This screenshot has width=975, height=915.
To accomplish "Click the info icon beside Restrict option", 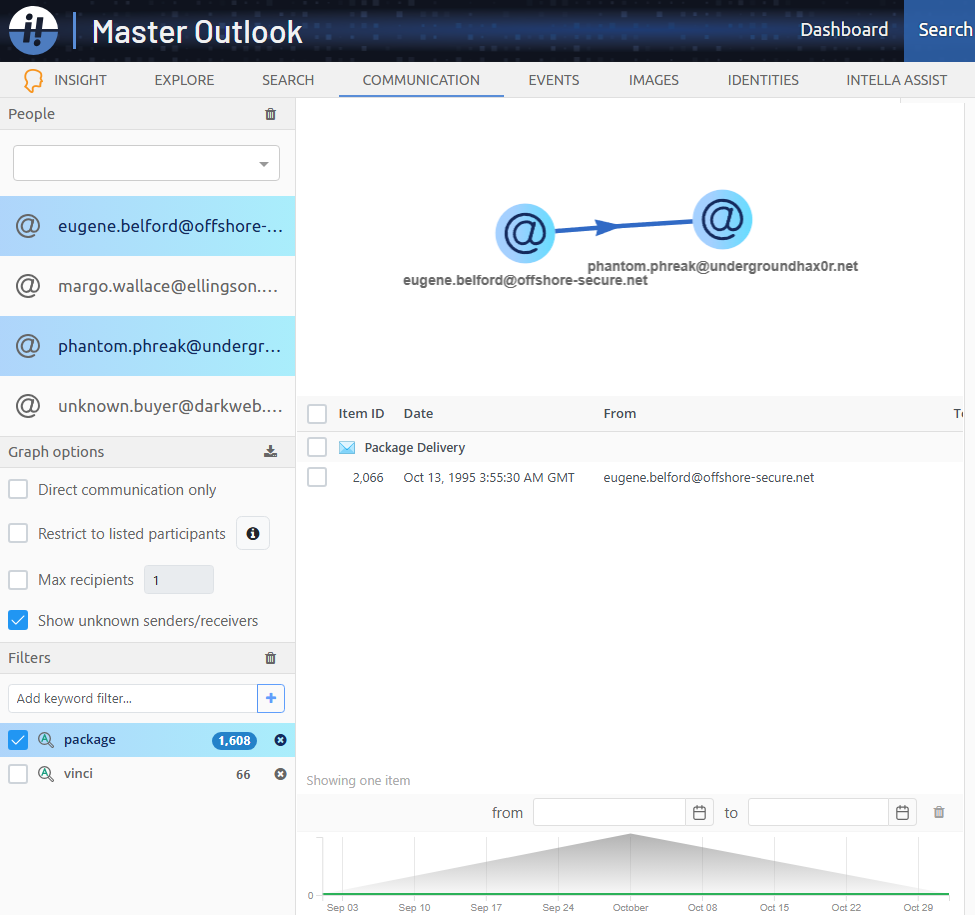I will 253,534.
